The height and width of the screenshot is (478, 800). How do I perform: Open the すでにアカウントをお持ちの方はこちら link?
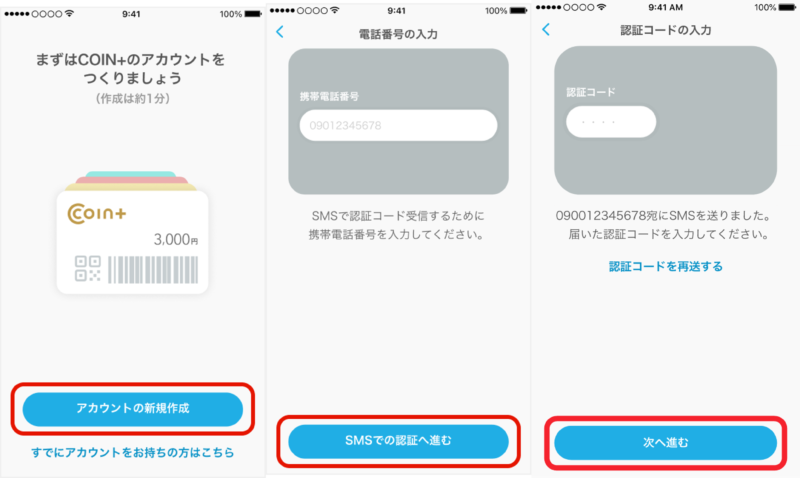coord(133,452)
